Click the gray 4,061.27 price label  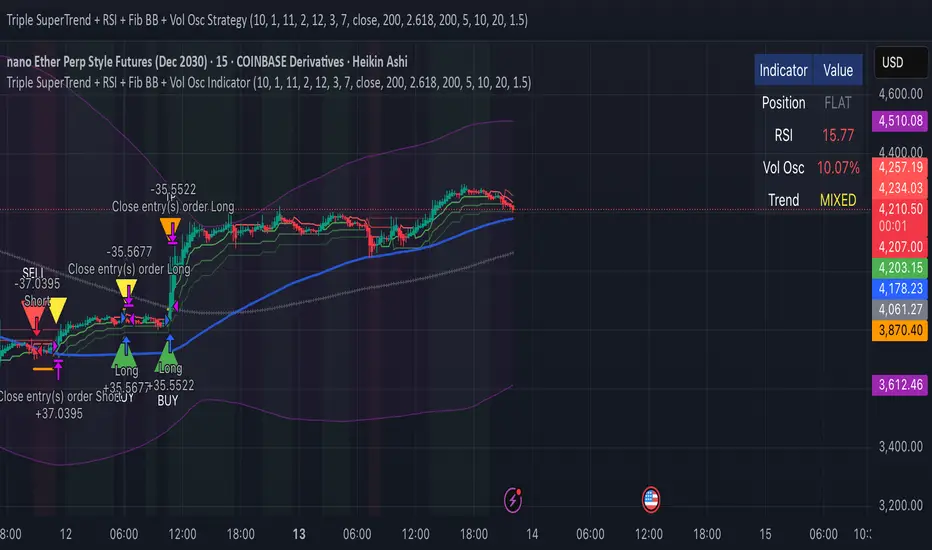(x=900, y=309)
